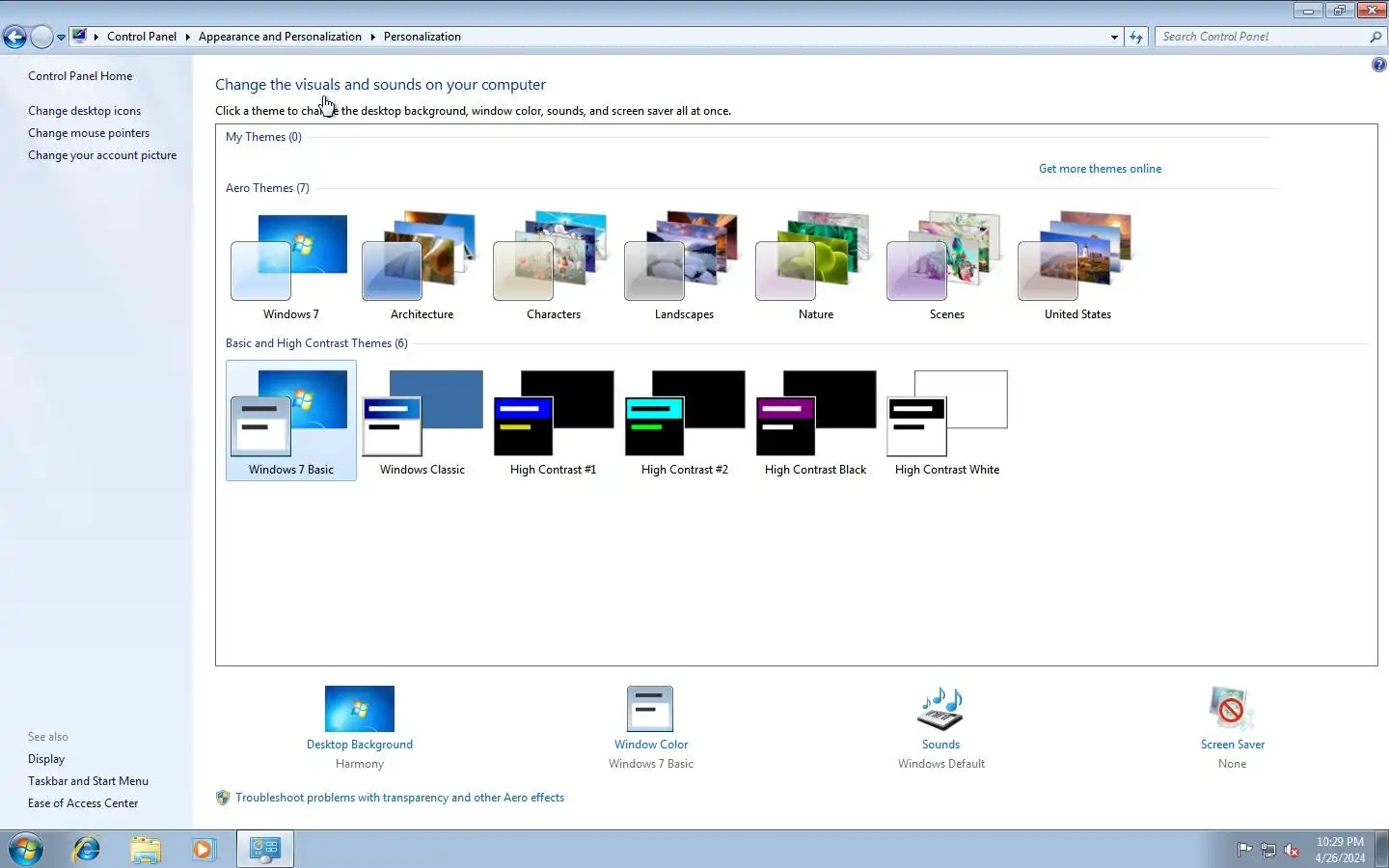Go back with the Back arrow button
This screenshot has width=1389, height=868.
click(x=14, y=37)
